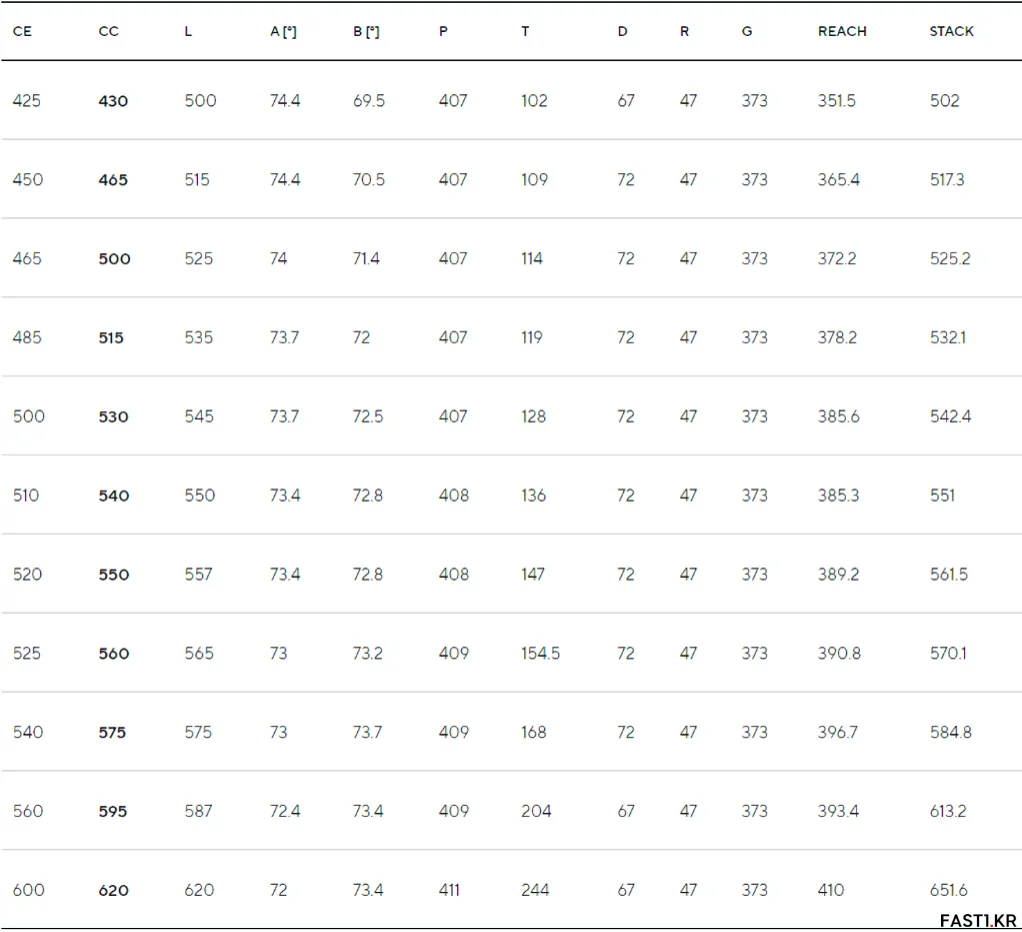The image size is (1022, 932).
Task: Select the T value 154.5
Action: coord(540,653)
